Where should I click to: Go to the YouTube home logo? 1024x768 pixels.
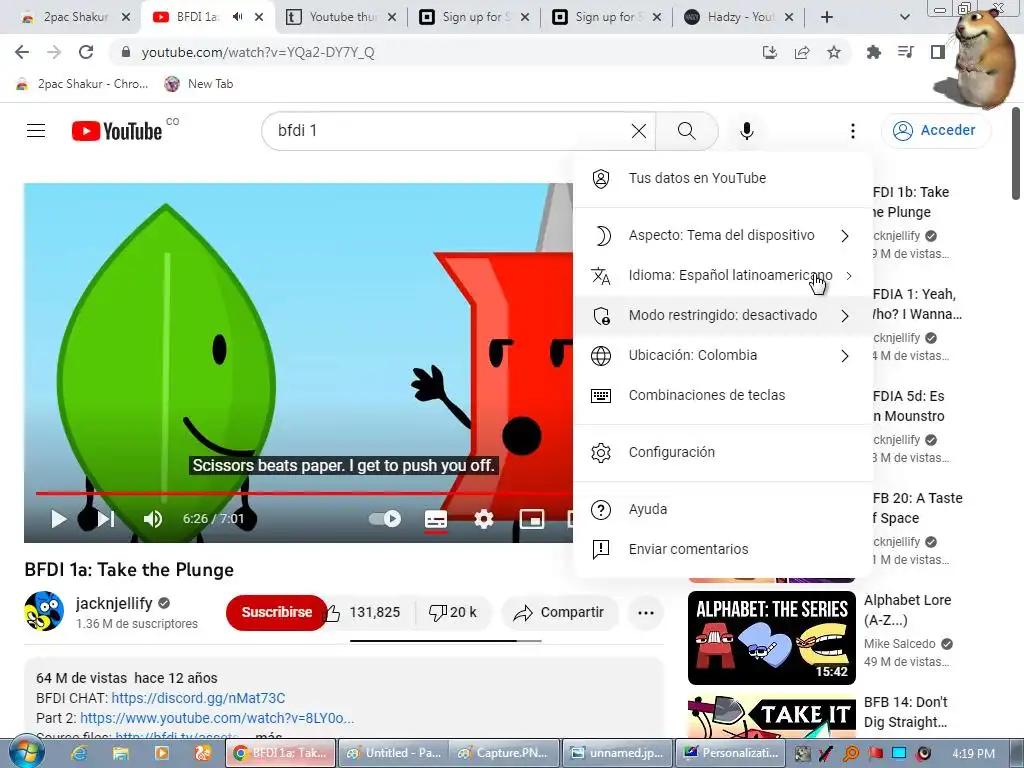(117, 131)
